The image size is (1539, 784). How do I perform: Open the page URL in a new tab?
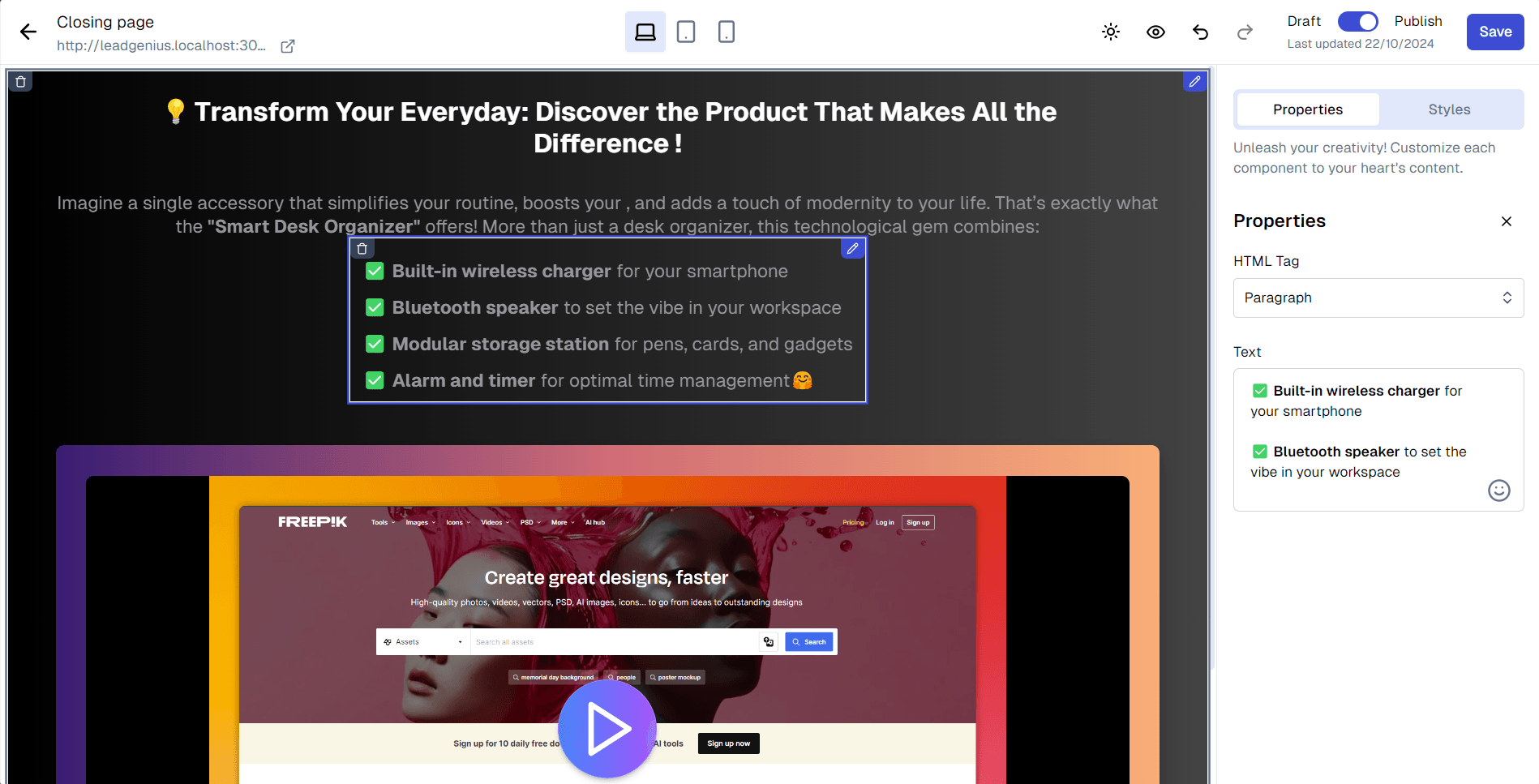coord(288,46)
